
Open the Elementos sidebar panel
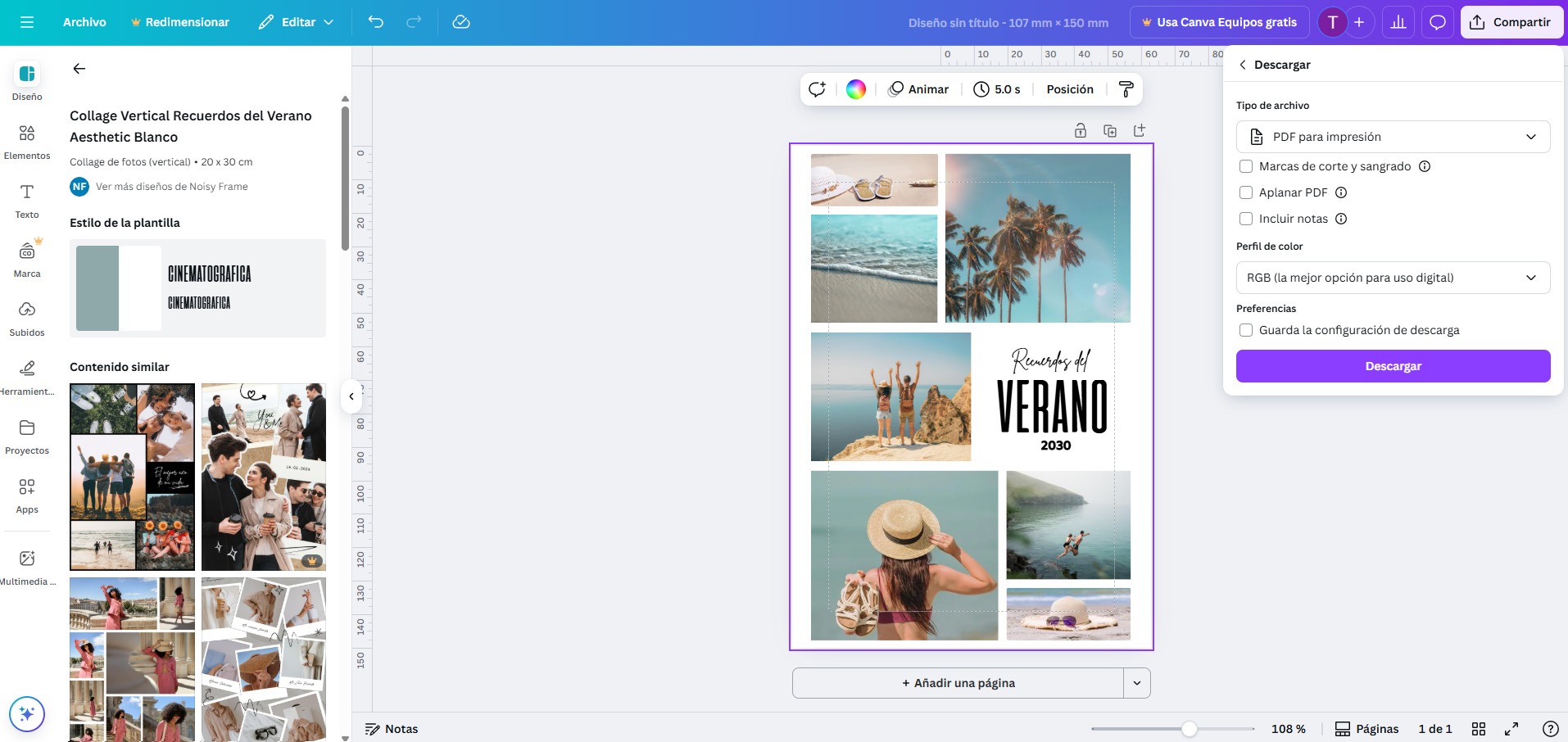27,141
